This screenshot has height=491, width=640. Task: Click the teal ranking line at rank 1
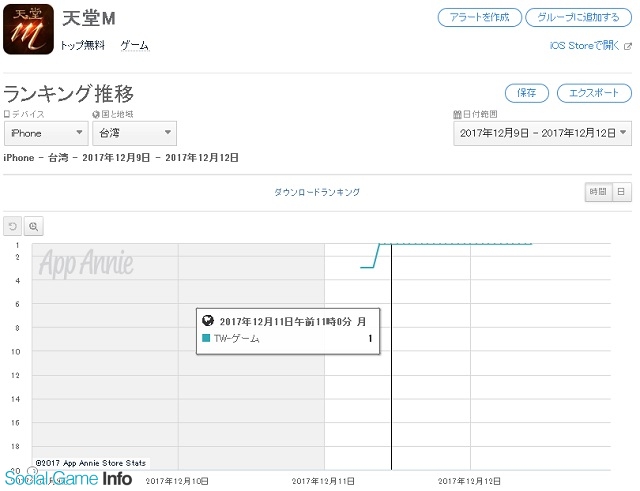(x=455, y=244)
